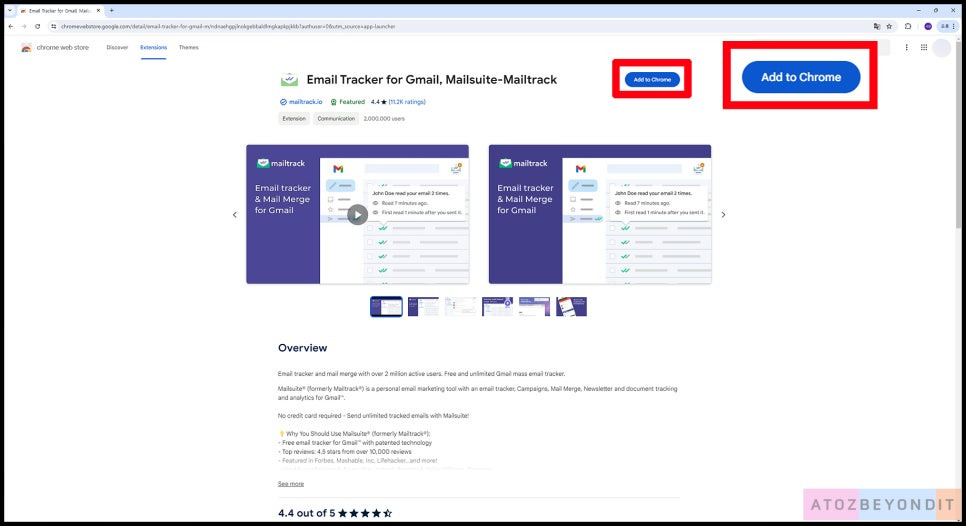Bookmark this page with the star icon
This screenshot has width=966, height=526.
pyautogui.click(x=889, y=26)
